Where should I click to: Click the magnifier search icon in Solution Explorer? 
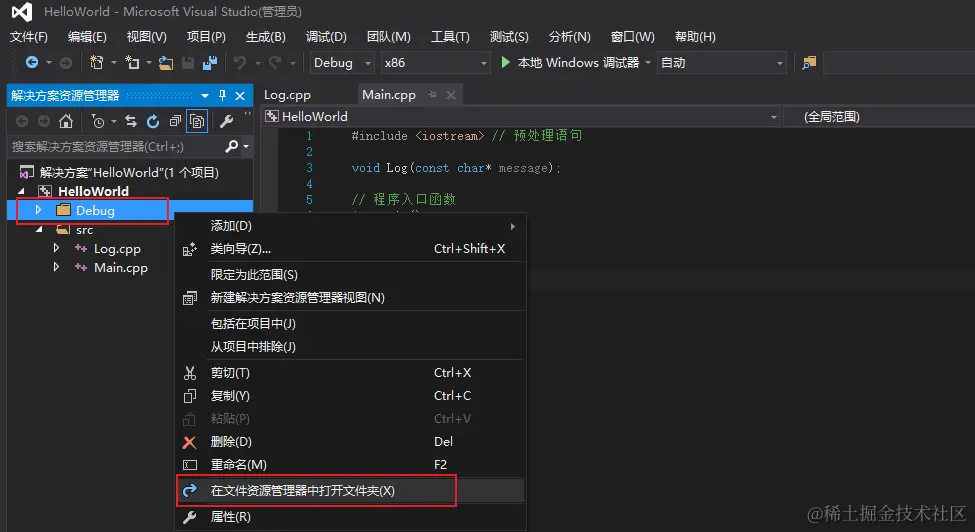pos(231,147)
